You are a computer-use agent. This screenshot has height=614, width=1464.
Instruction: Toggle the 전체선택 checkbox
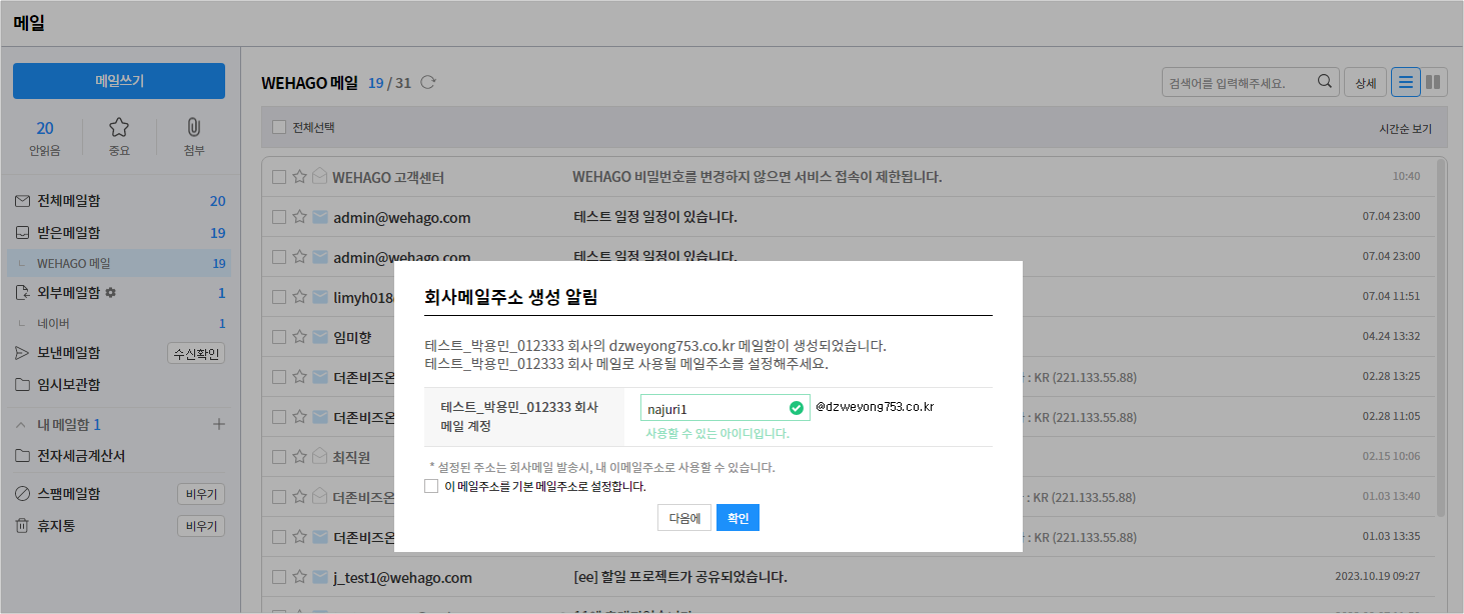[279, 128]
